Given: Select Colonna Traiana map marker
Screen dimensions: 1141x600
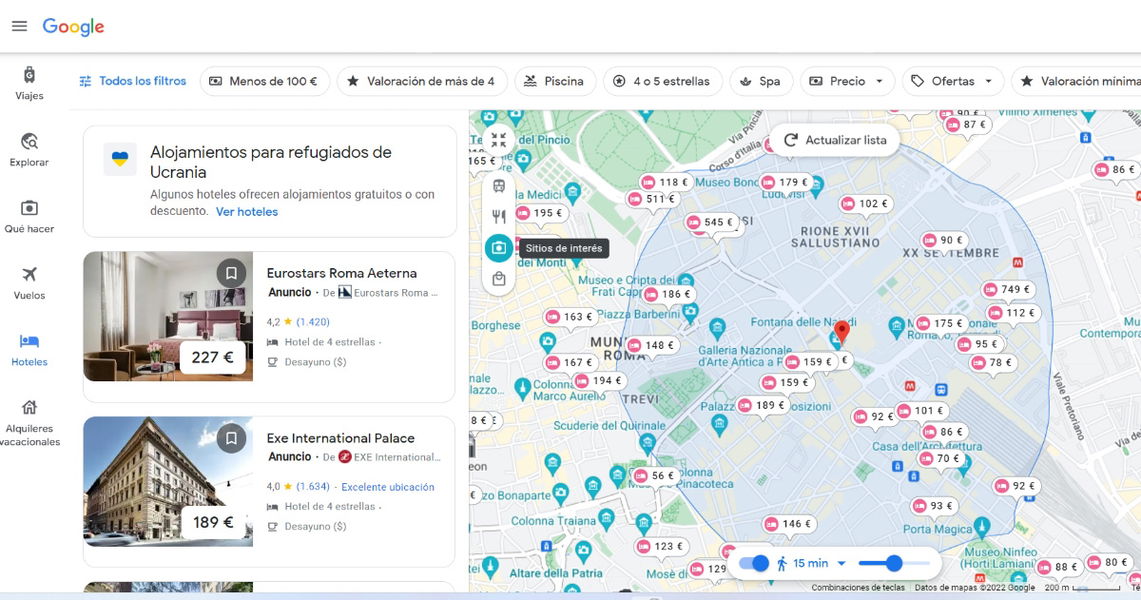Looking at the screenshot, I should pyautogui.click(x=607, y=519).
